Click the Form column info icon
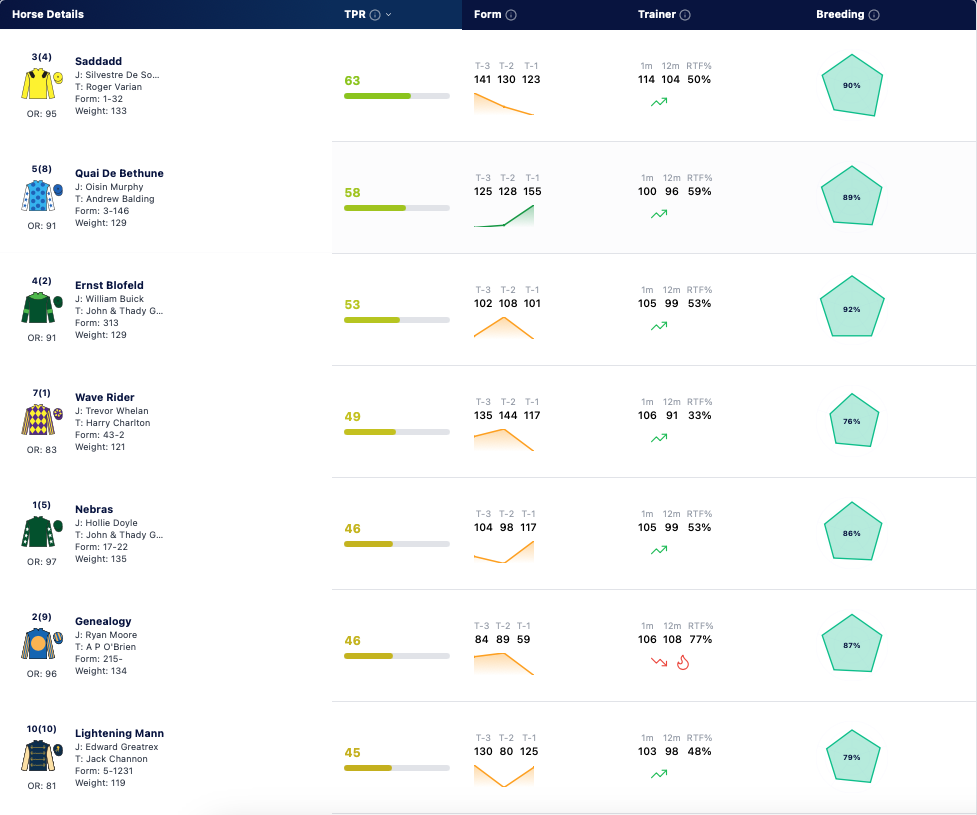This screenshot has width=977, height=815. point(511,15)
